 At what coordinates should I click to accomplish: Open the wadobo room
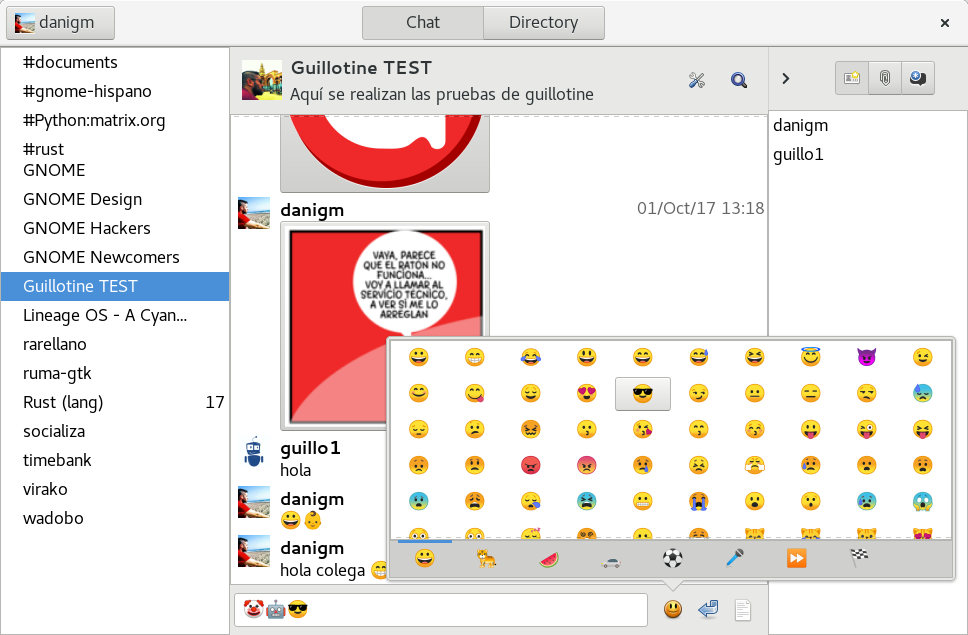[115, 518]
